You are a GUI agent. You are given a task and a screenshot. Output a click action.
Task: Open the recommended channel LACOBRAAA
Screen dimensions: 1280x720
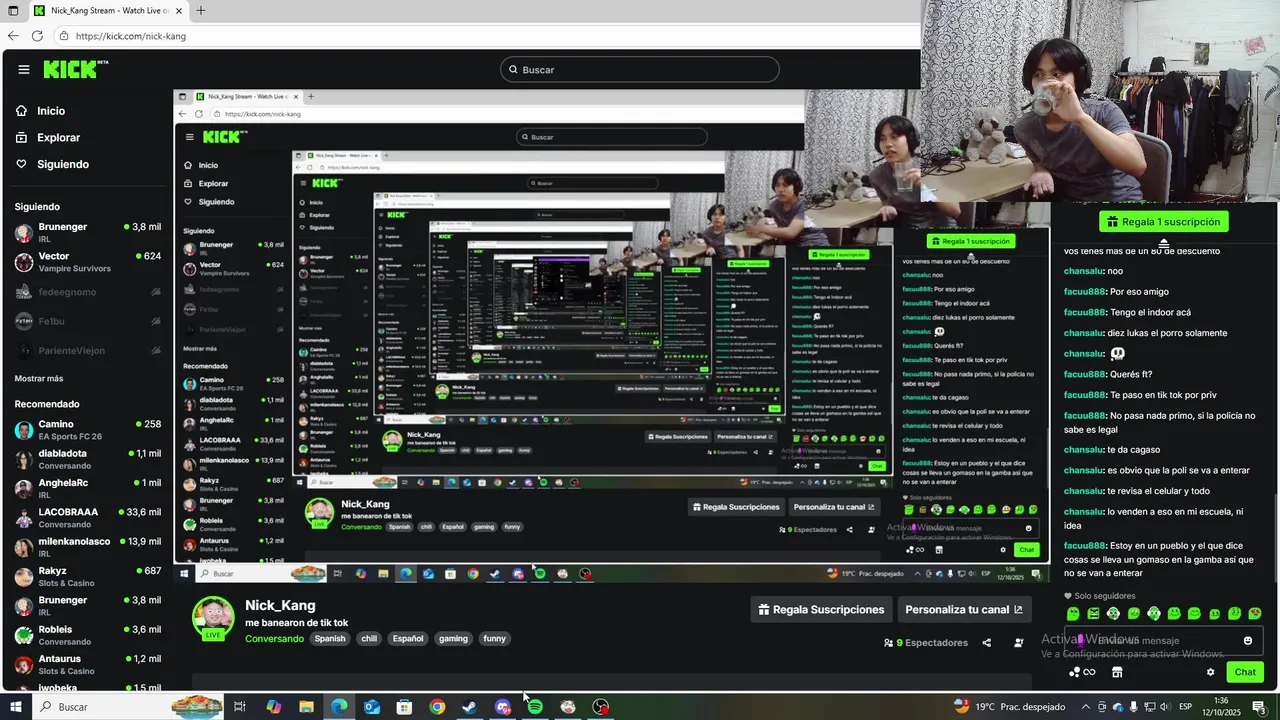pos(88,518)
